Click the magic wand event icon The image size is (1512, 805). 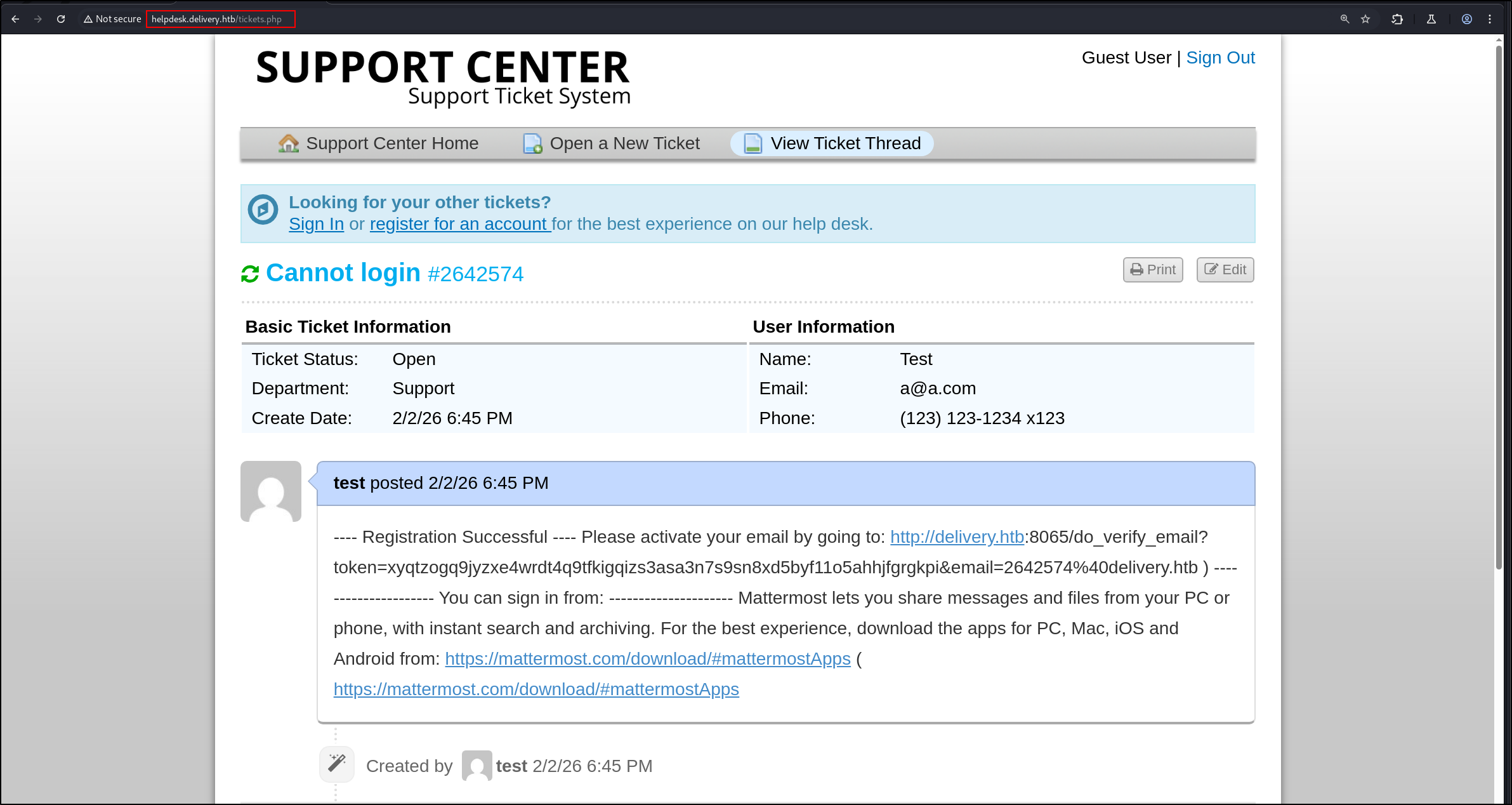pos(336,764)
